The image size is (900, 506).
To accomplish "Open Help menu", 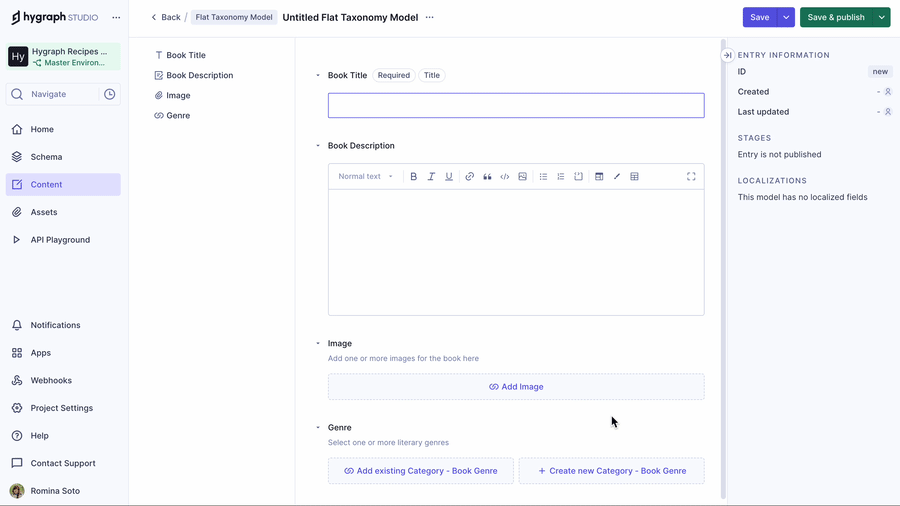I will tap(63, 435).
